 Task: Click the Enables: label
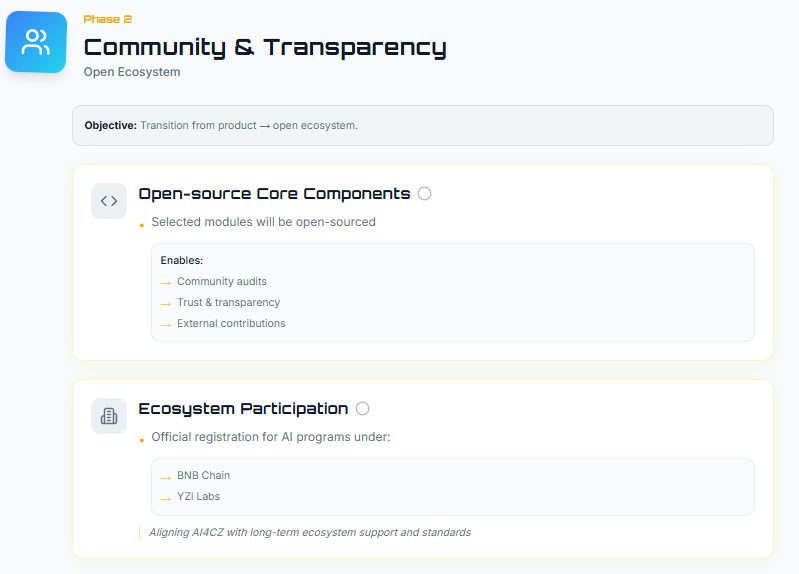[x=182, y=260]
